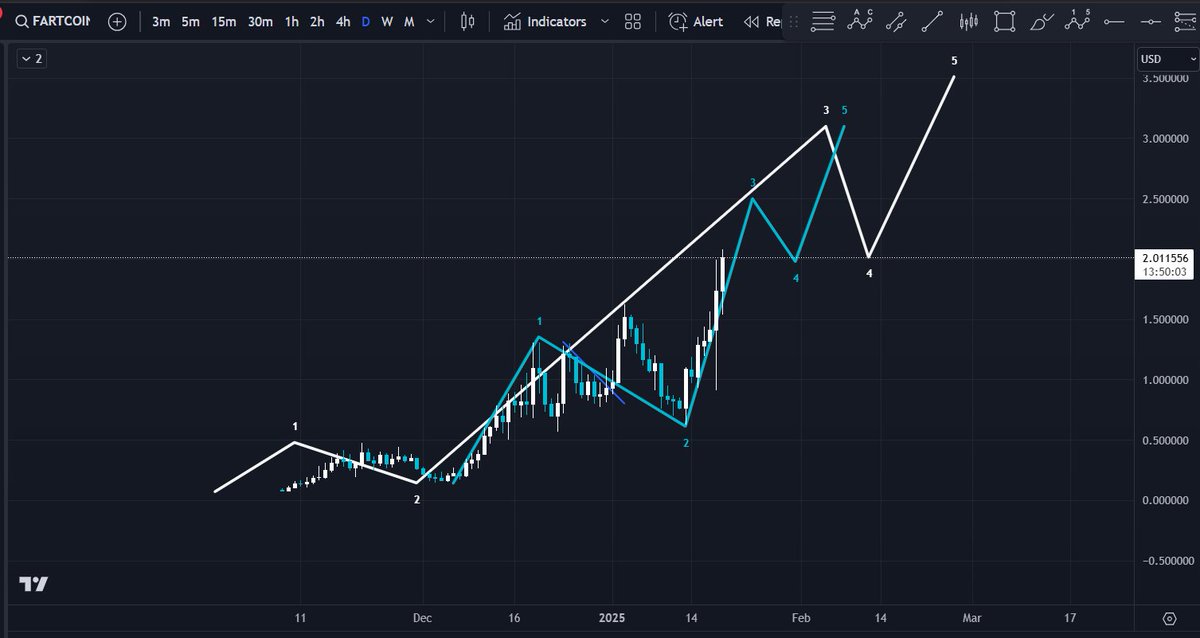Select the Elliott impulse wave 1-5 tool
The image size is (1200, 638).
tap(1079, 21)
